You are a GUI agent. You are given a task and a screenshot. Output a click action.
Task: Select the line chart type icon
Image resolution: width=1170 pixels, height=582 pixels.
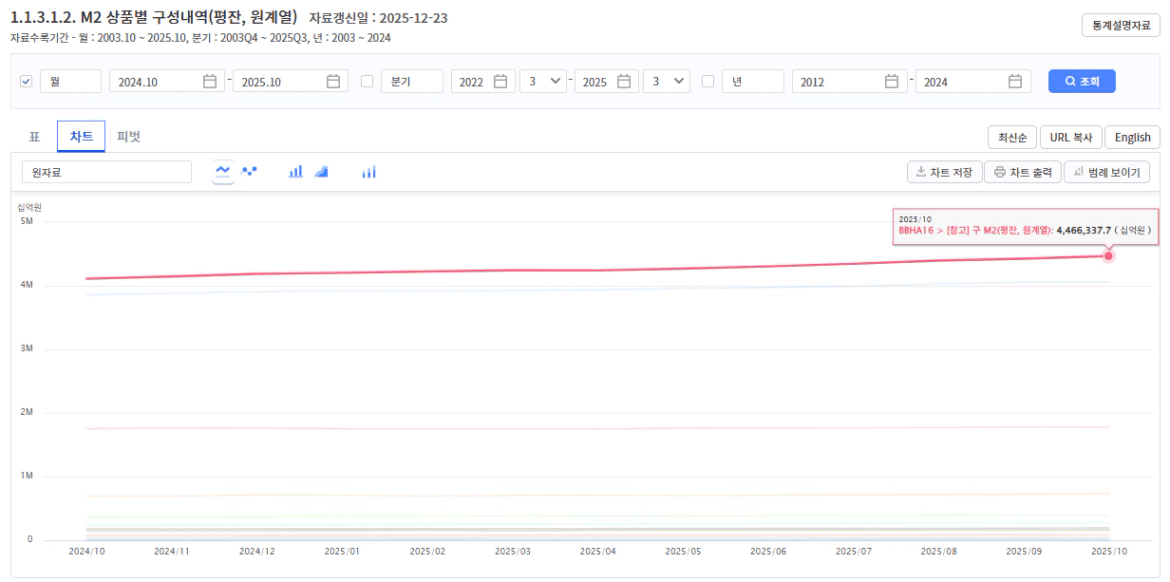tap(223, 172)
